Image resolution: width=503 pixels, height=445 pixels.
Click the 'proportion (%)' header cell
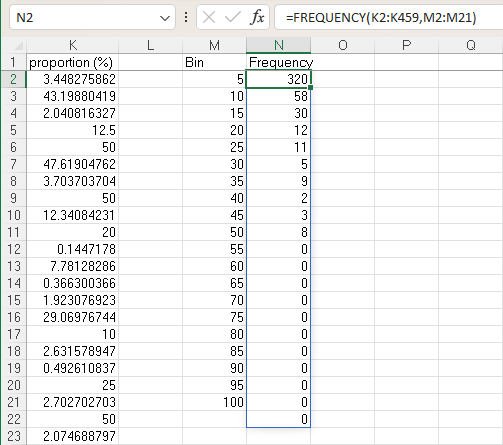[73, 62]
